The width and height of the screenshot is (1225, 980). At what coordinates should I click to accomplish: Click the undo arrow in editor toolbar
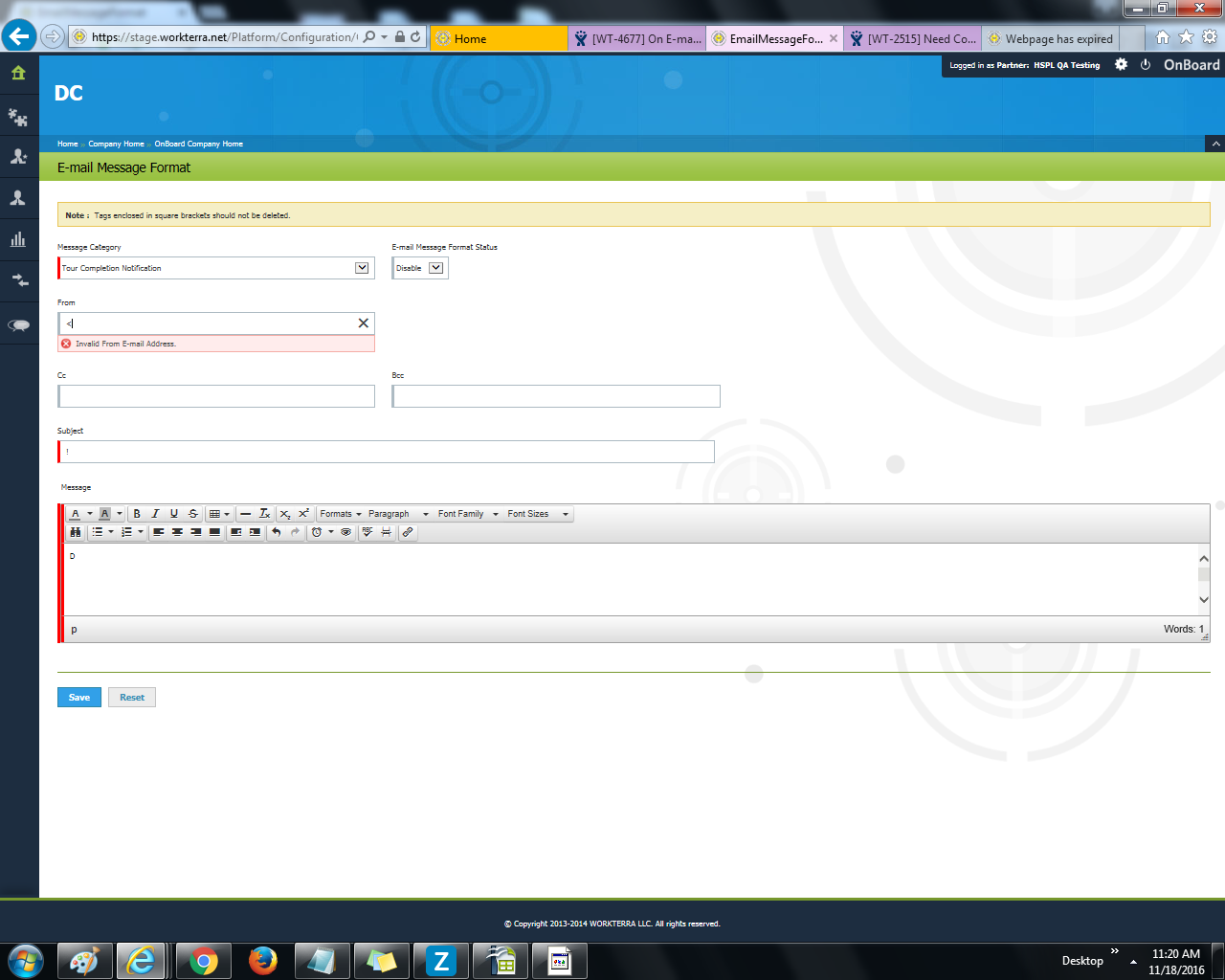(277, 532)
